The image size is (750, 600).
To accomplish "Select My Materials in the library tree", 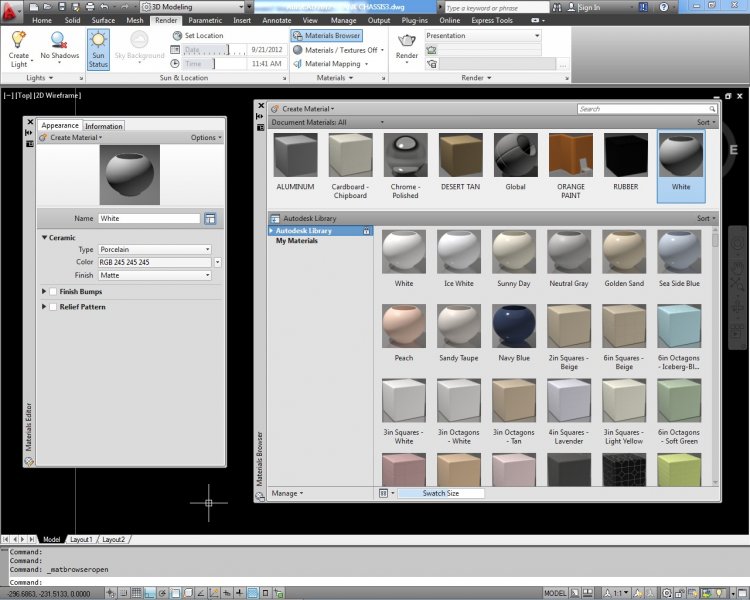I will click(297, 241).
